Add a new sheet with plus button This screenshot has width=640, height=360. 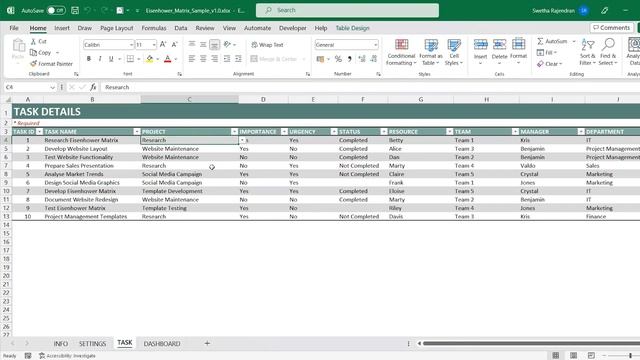coord(207,344)
